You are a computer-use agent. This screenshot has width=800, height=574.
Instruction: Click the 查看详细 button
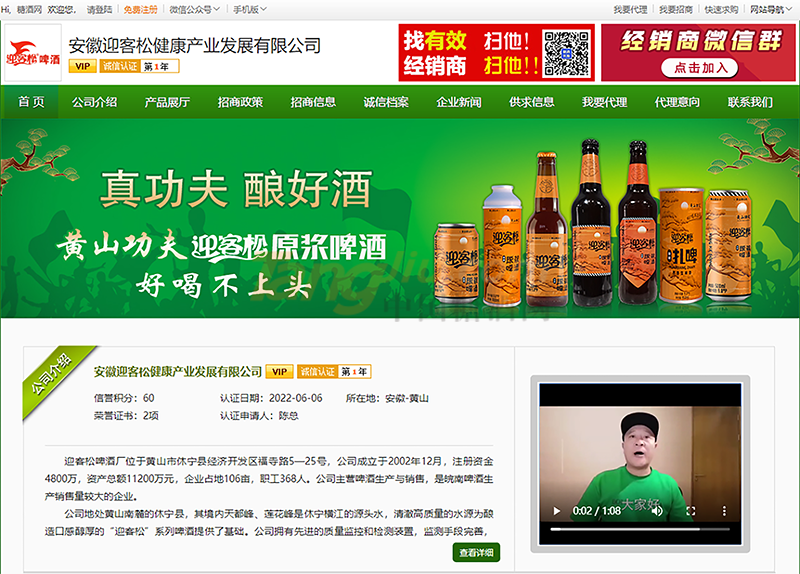476,552
